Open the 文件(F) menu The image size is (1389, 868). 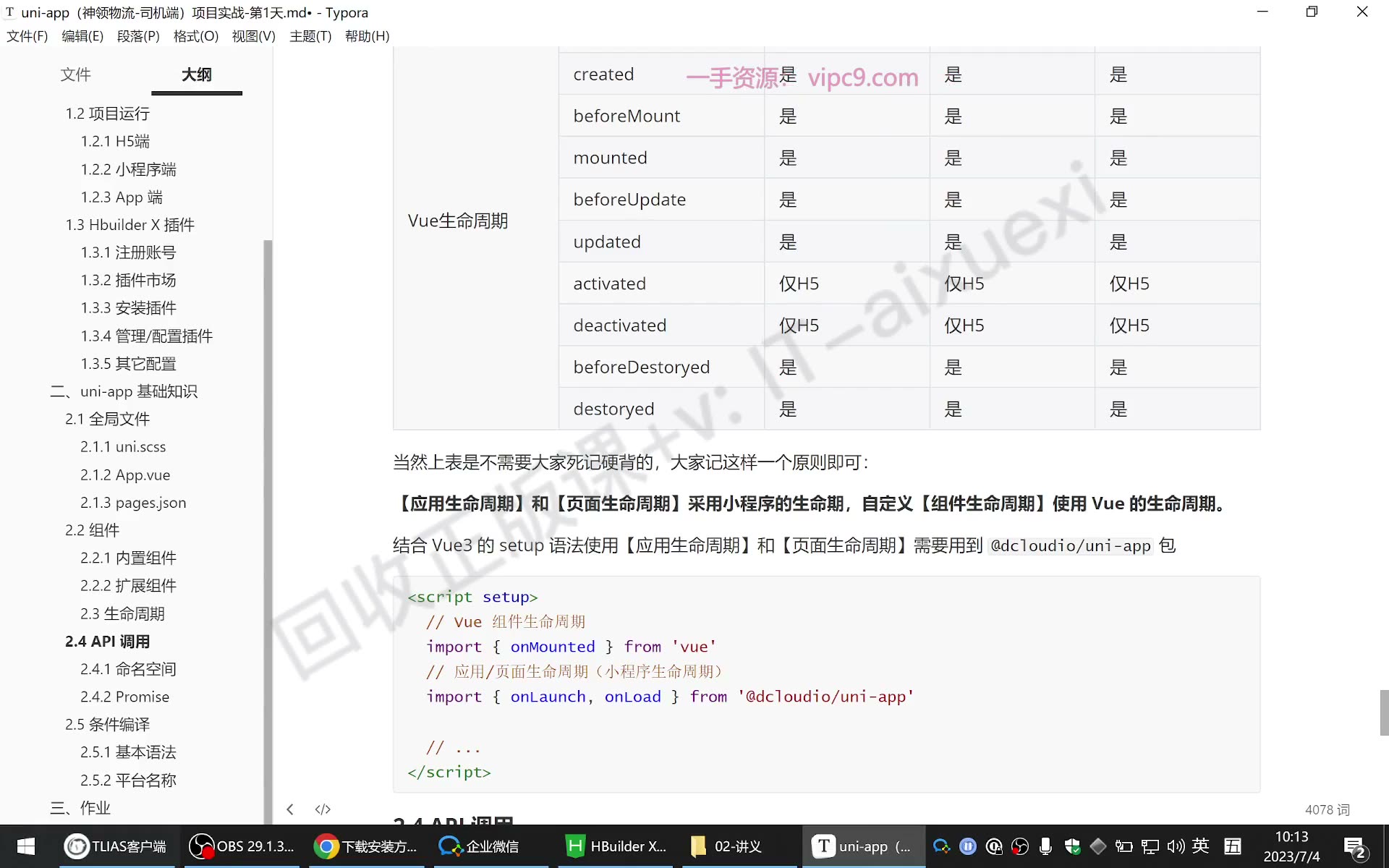click(27, 36)
